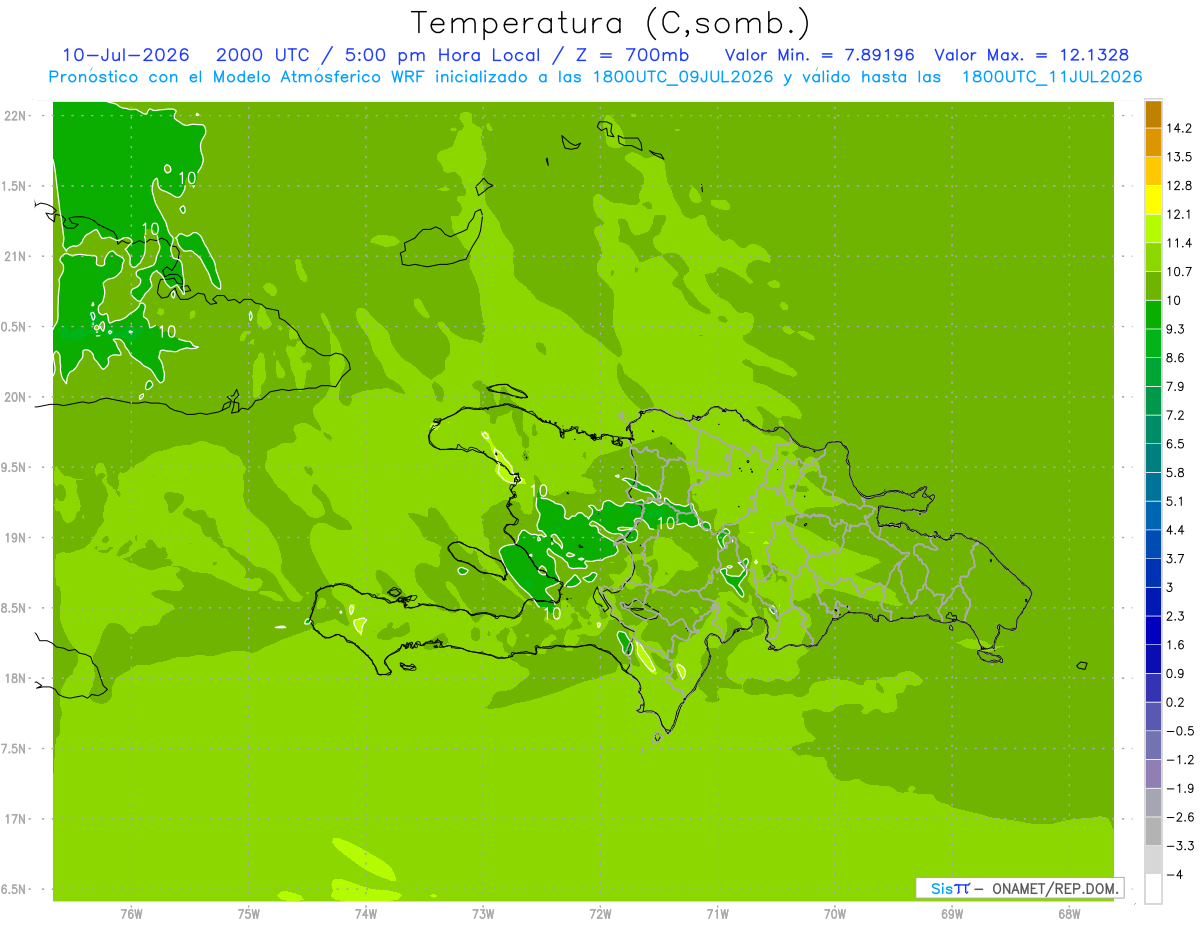This screenshot has width=1200, height=927.
Task: Click the "7.9" colorbar label
Action: [1176, 386]
